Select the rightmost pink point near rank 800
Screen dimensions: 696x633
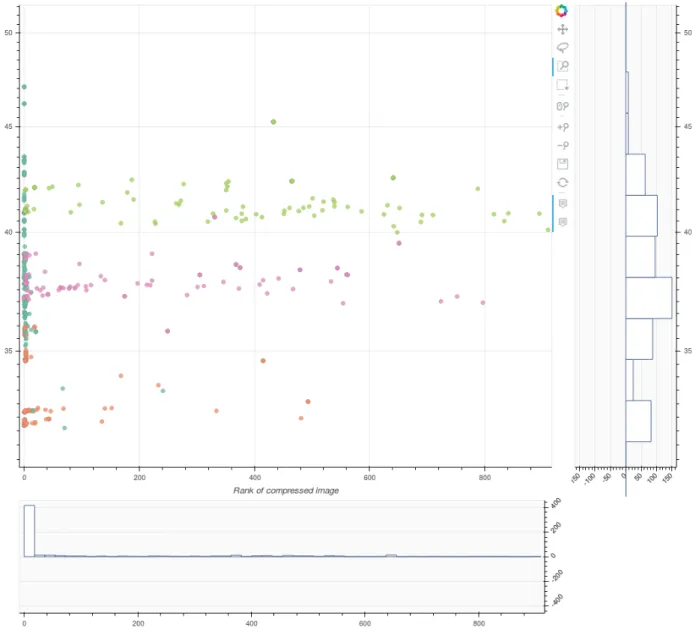click(483, 303)
